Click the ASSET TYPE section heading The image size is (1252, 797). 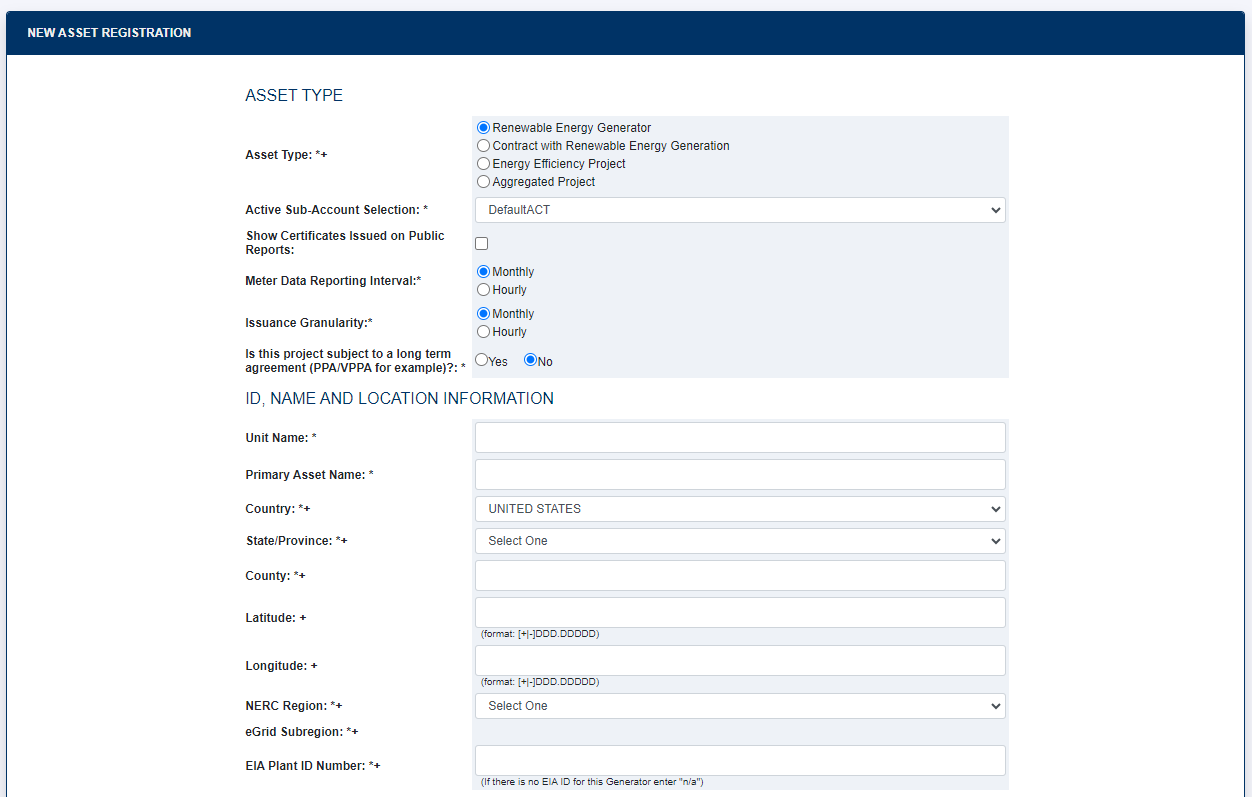coord(294,96)
